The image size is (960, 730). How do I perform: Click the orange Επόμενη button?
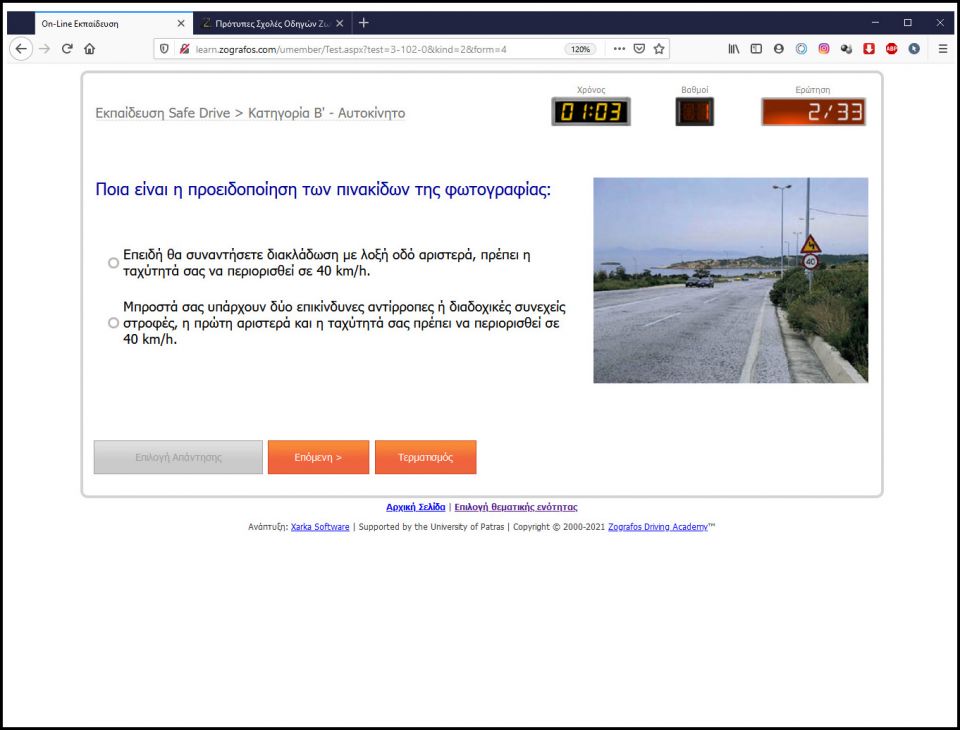pyautogui.click(x=318, y=457)
